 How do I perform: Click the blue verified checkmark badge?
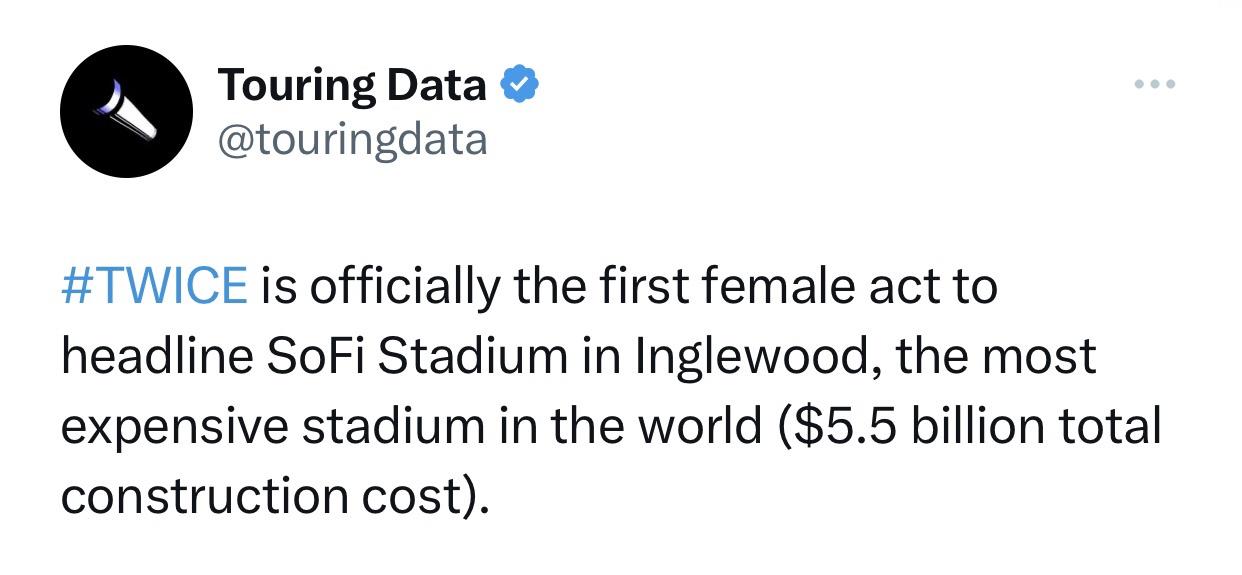click(x=520, y=85)
